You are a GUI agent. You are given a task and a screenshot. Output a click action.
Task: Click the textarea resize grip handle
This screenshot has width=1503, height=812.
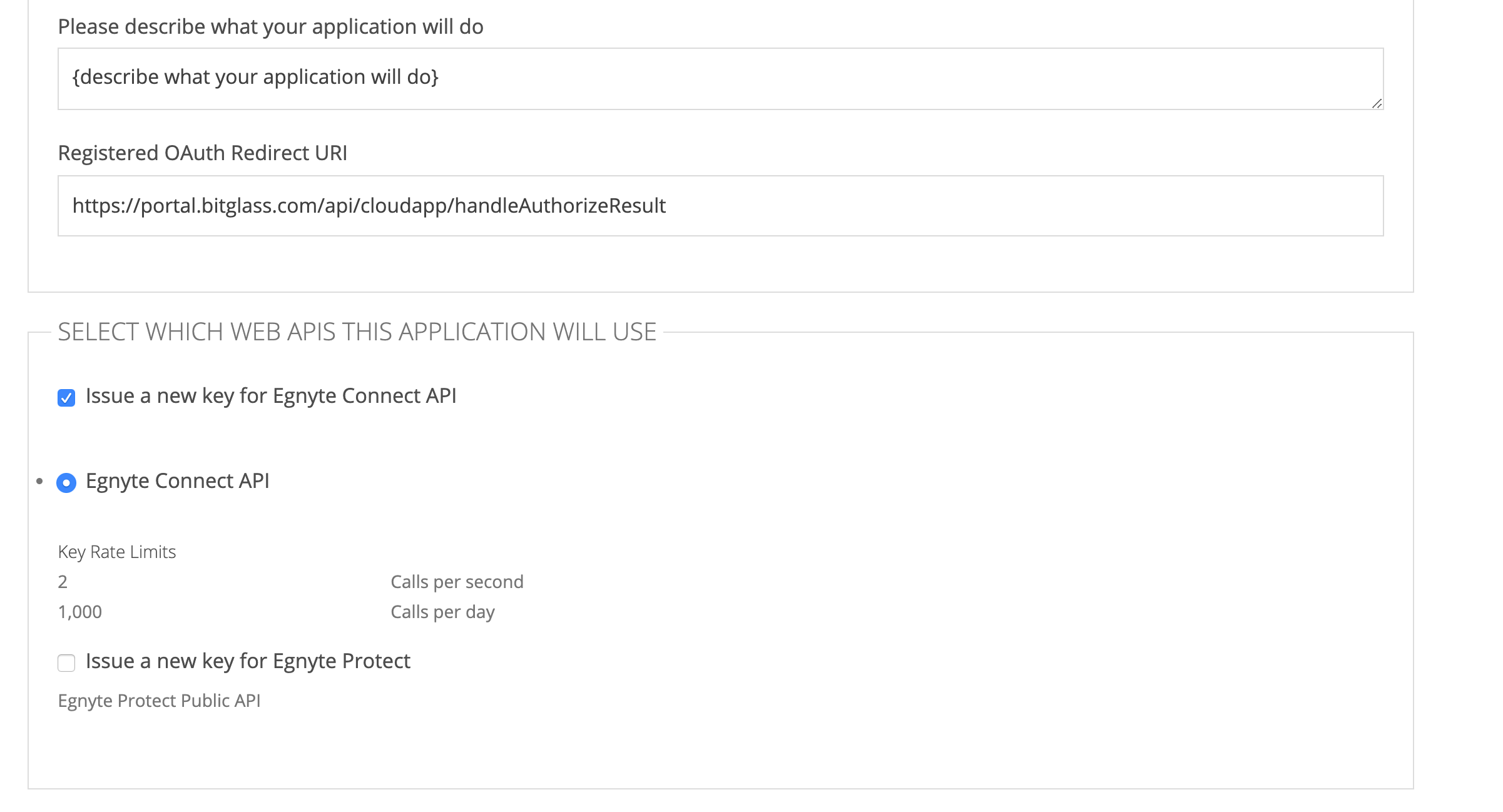(x=1377, y=105)
